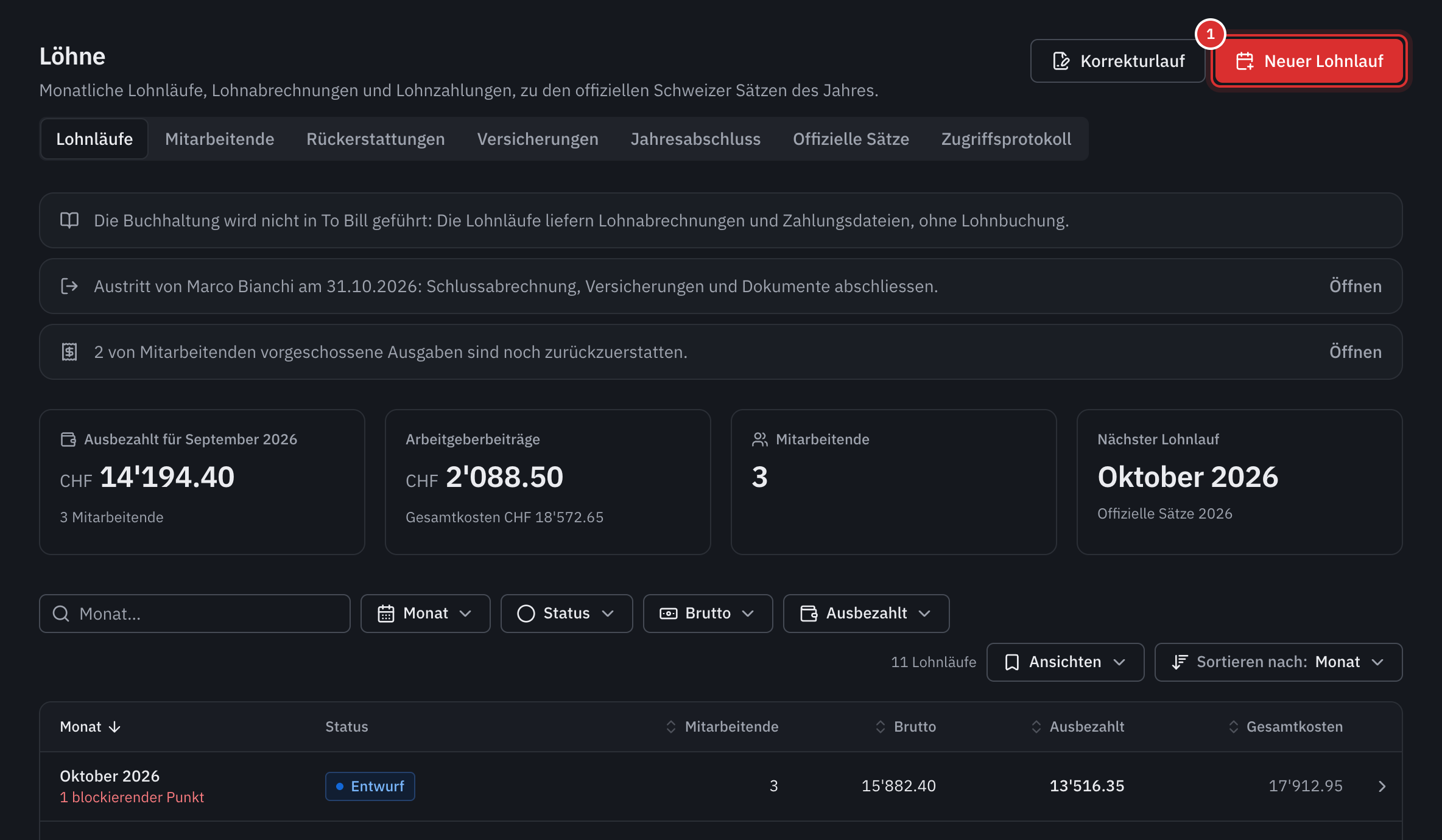Sort table by Ausbezahlt column header
This screenshot has height=840, width=1442.
(1078, 727)
